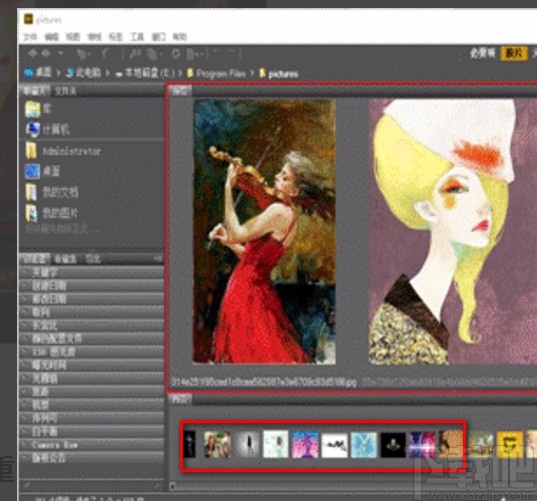This screenshot has width=537, height=501.
Task: Expand the 长宽比 (Aspect Ratio) filter
Action: (92, 325)
